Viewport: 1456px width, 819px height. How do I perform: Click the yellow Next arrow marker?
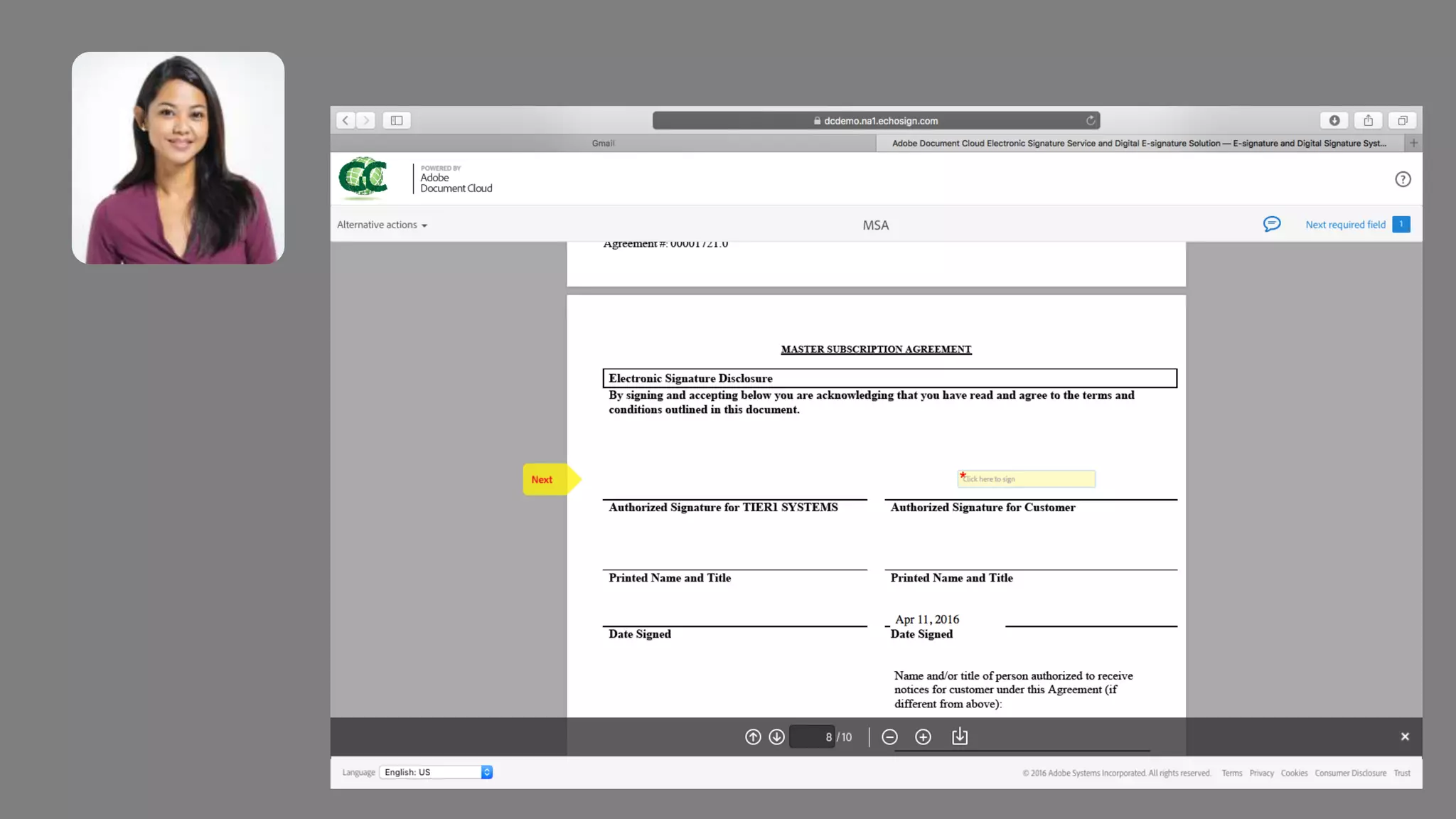[547, 479]
